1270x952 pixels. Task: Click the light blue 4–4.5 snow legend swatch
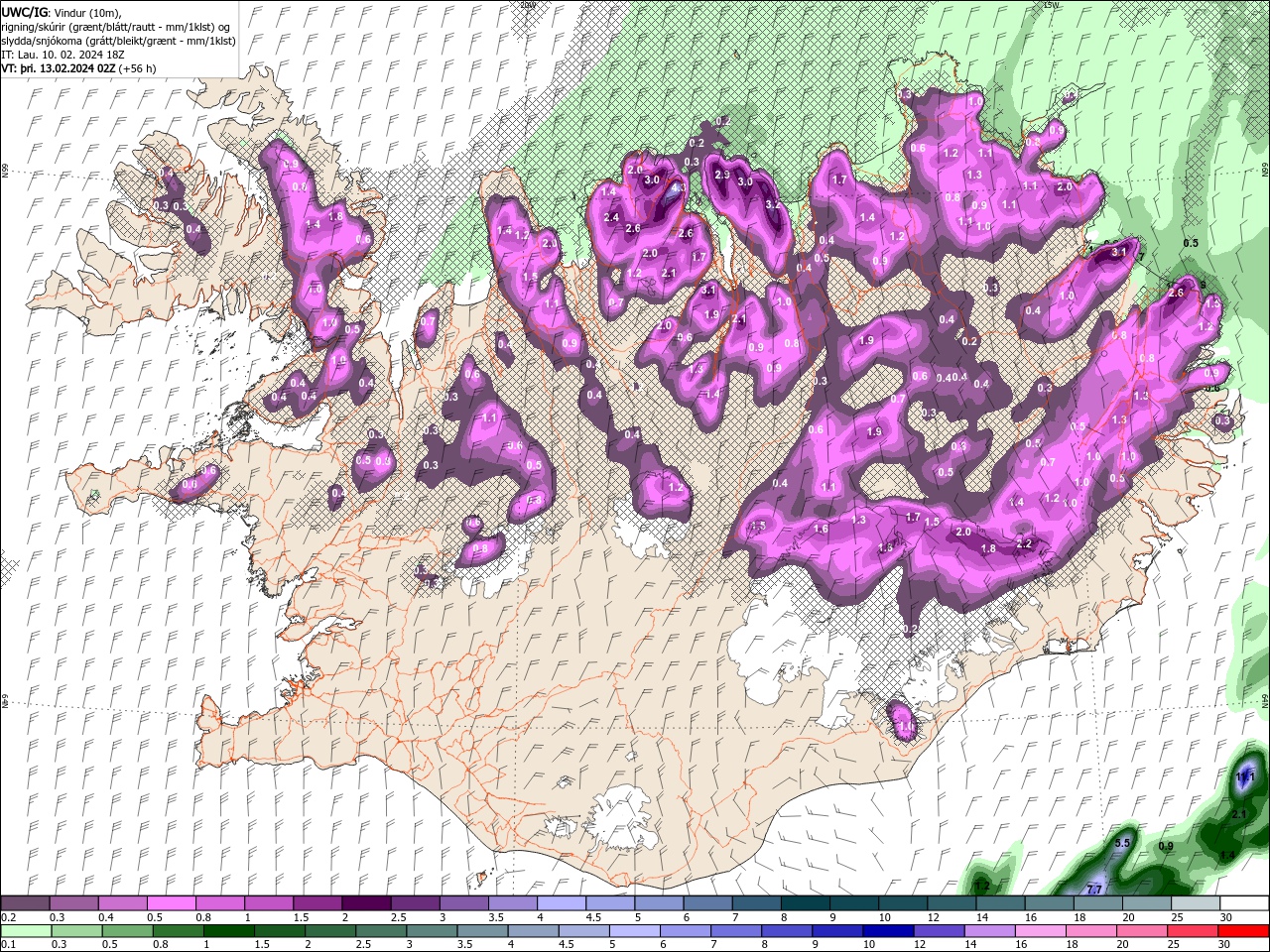[x=561, y=903]
